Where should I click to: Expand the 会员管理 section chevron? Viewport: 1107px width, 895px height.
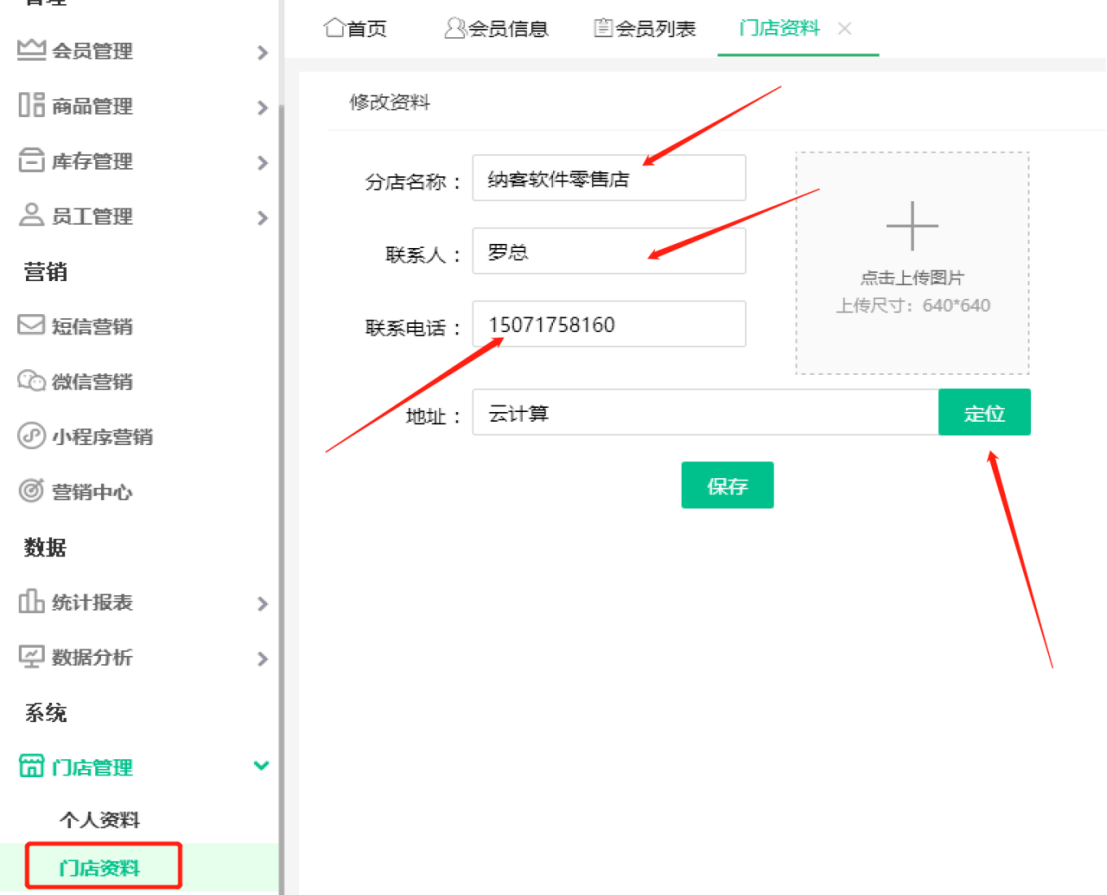(262, 51)
